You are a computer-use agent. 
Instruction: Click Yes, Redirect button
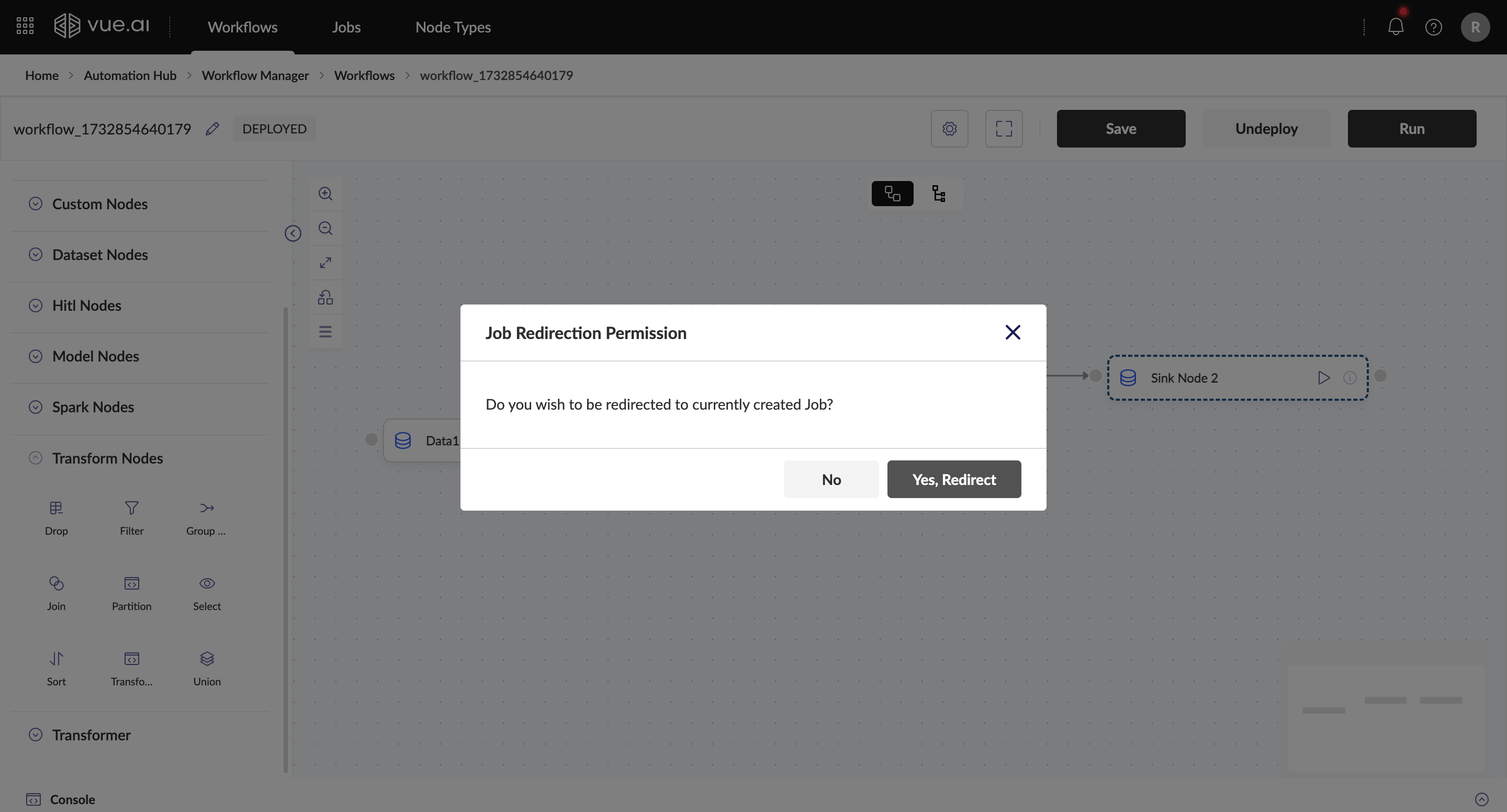click(x=953, y=479)
